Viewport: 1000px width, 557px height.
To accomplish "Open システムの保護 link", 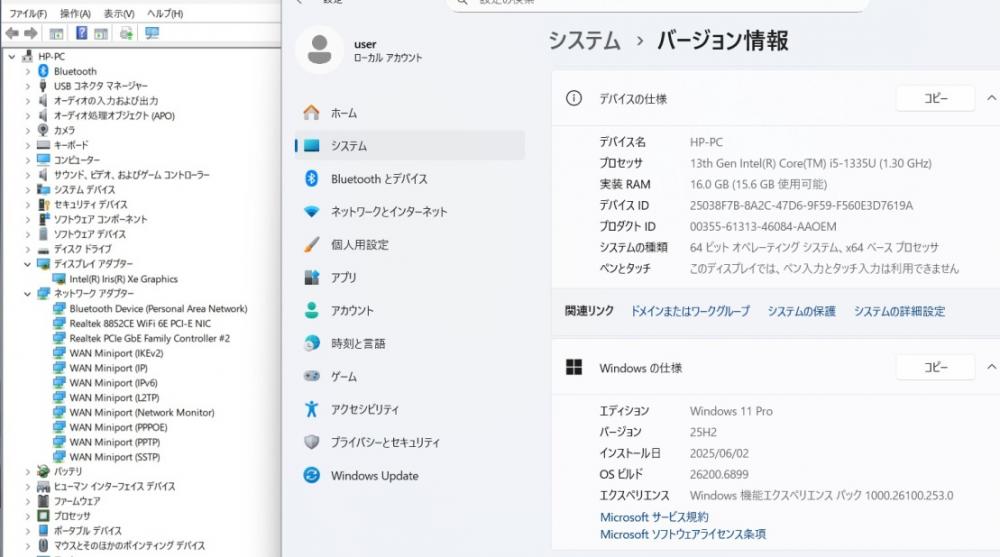I will tap(801, 311).
